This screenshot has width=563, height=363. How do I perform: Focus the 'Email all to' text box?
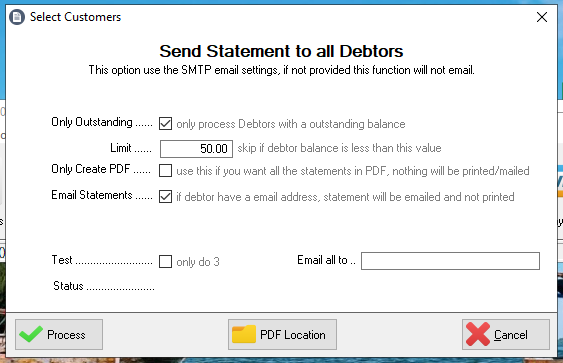(x=450, y=261)
